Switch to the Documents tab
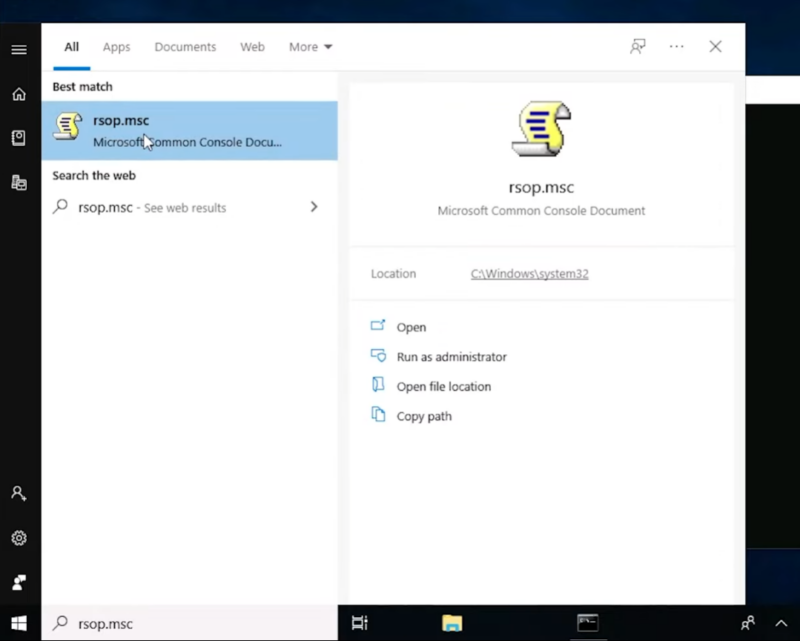This screenshot has width=800, height=641. [x=185, y=47]
